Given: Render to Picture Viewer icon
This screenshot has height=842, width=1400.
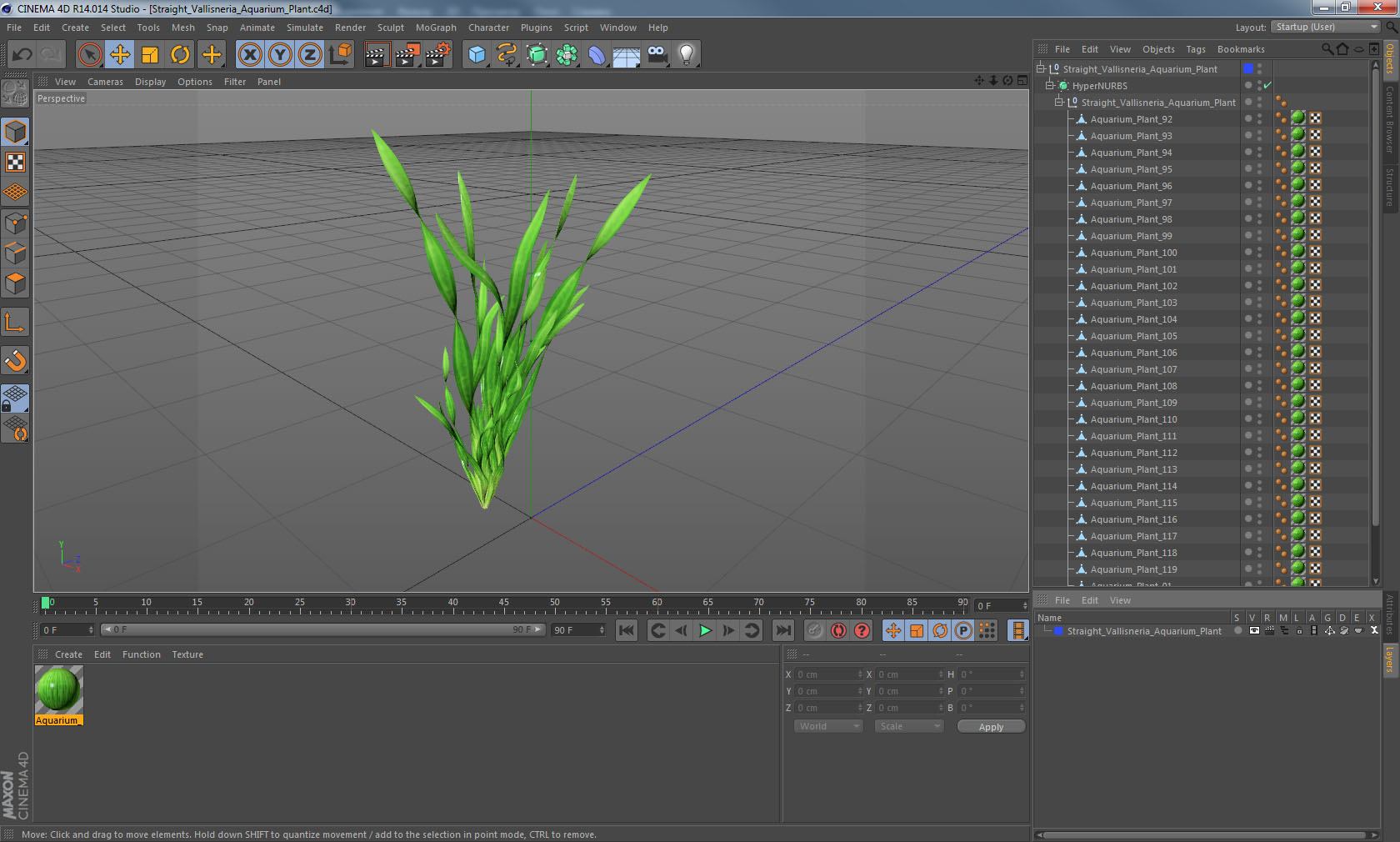Looking at the screenshot, I should click(407, 55).
